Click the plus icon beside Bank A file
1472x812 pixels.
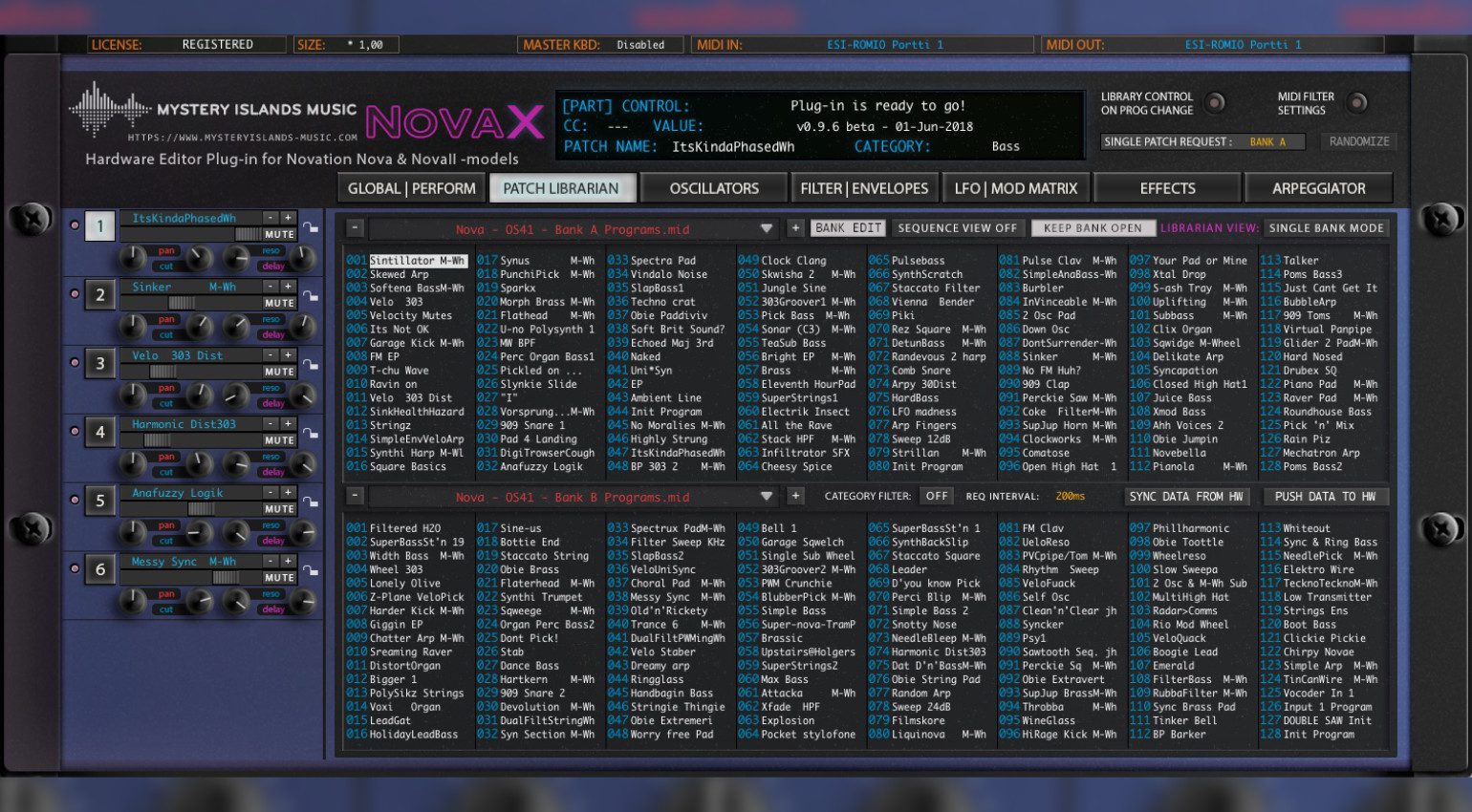click(794, 228)
